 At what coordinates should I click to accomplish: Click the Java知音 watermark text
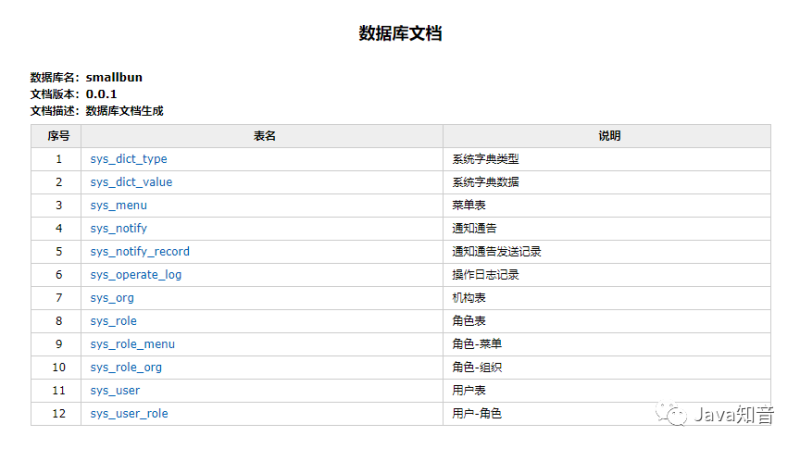[x=734, y=415]
